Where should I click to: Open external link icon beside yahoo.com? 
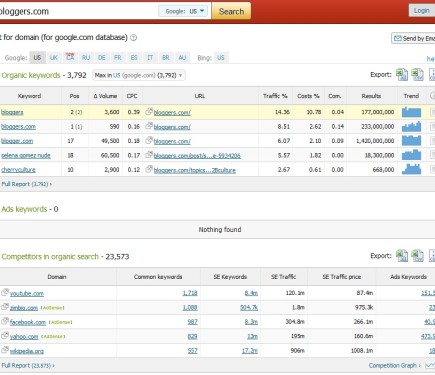click(x=5, y=336)
